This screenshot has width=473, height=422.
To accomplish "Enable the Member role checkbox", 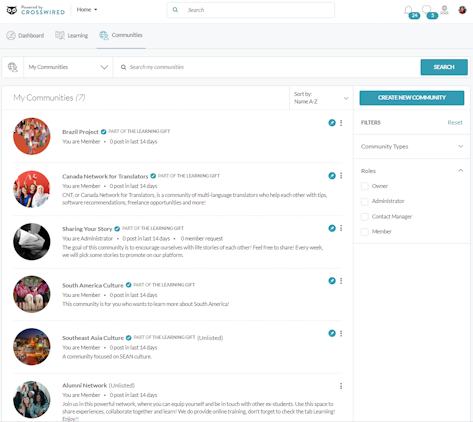I will [365, 232].
